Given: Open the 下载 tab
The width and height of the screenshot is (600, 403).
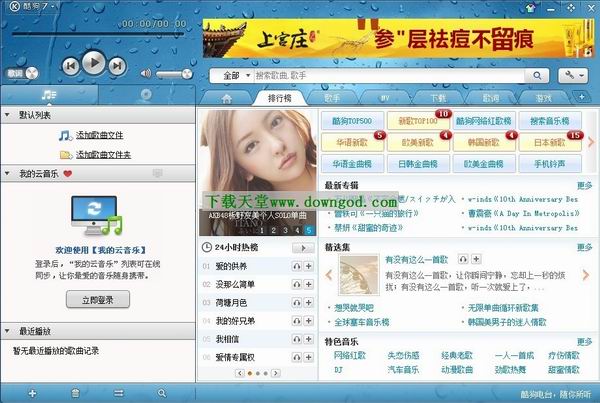Looking at the screenshot, I should pos(438,98).
